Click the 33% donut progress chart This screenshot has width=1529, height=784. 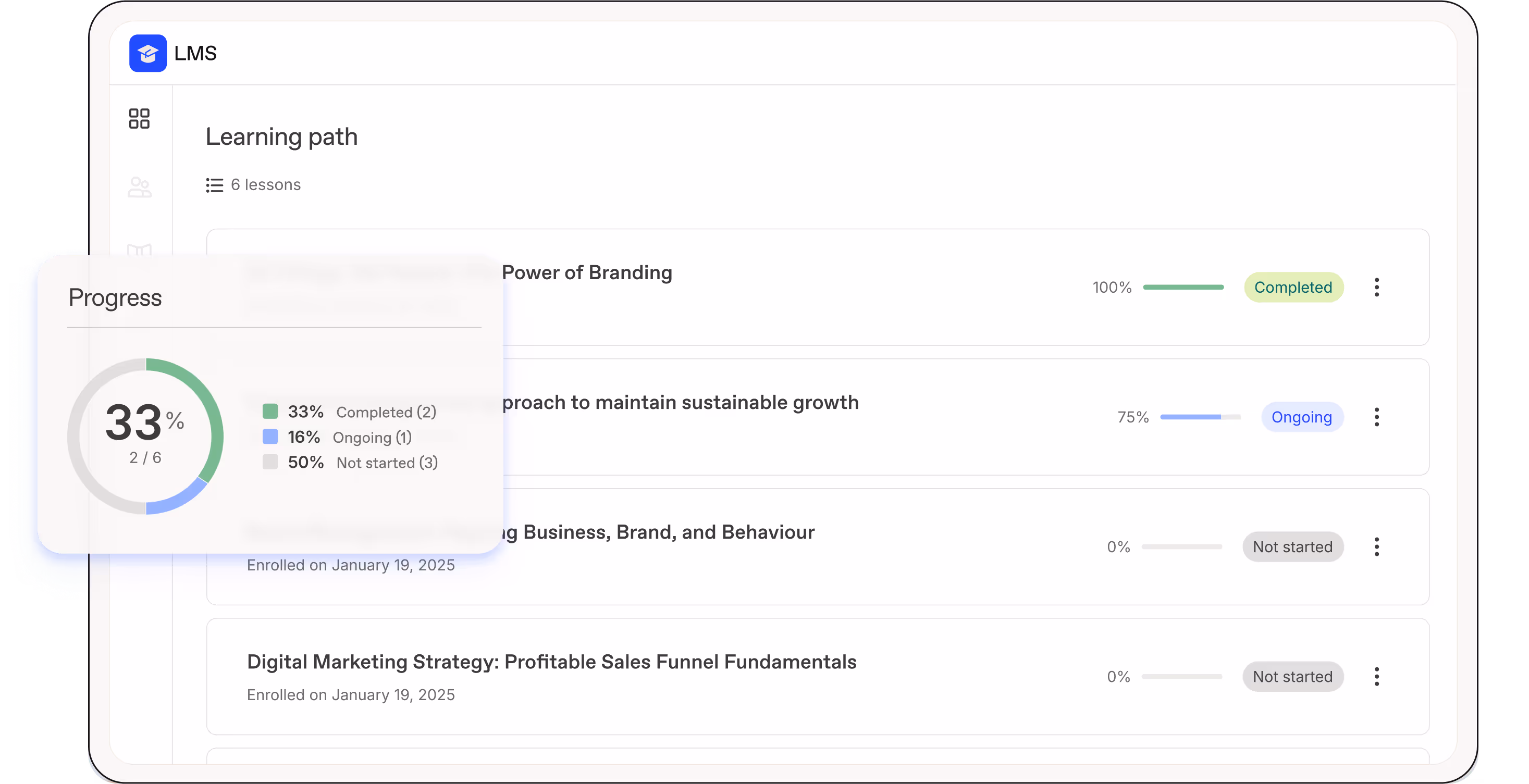[x=145, y=436]
